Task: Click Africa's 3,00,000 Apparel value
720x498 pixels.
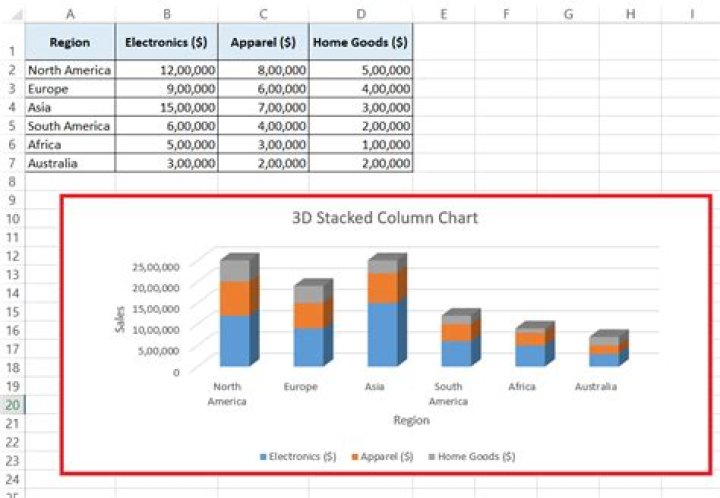Action: (x=264, y=145)
